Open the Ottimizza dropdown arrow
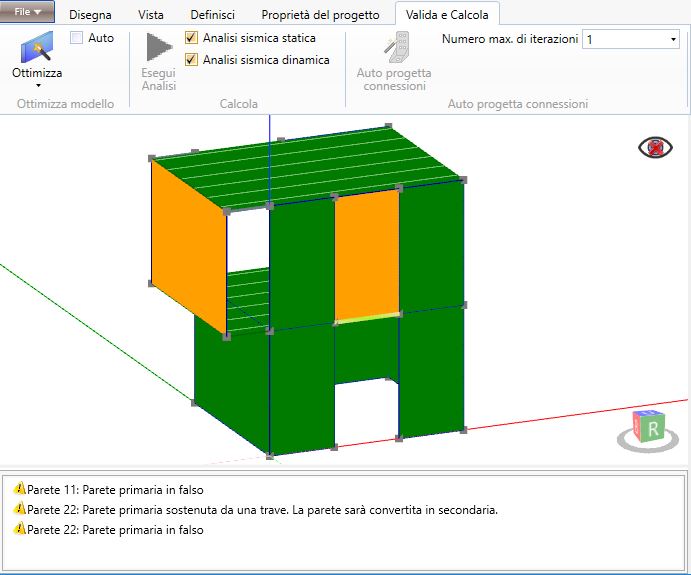 coord(38,85)
